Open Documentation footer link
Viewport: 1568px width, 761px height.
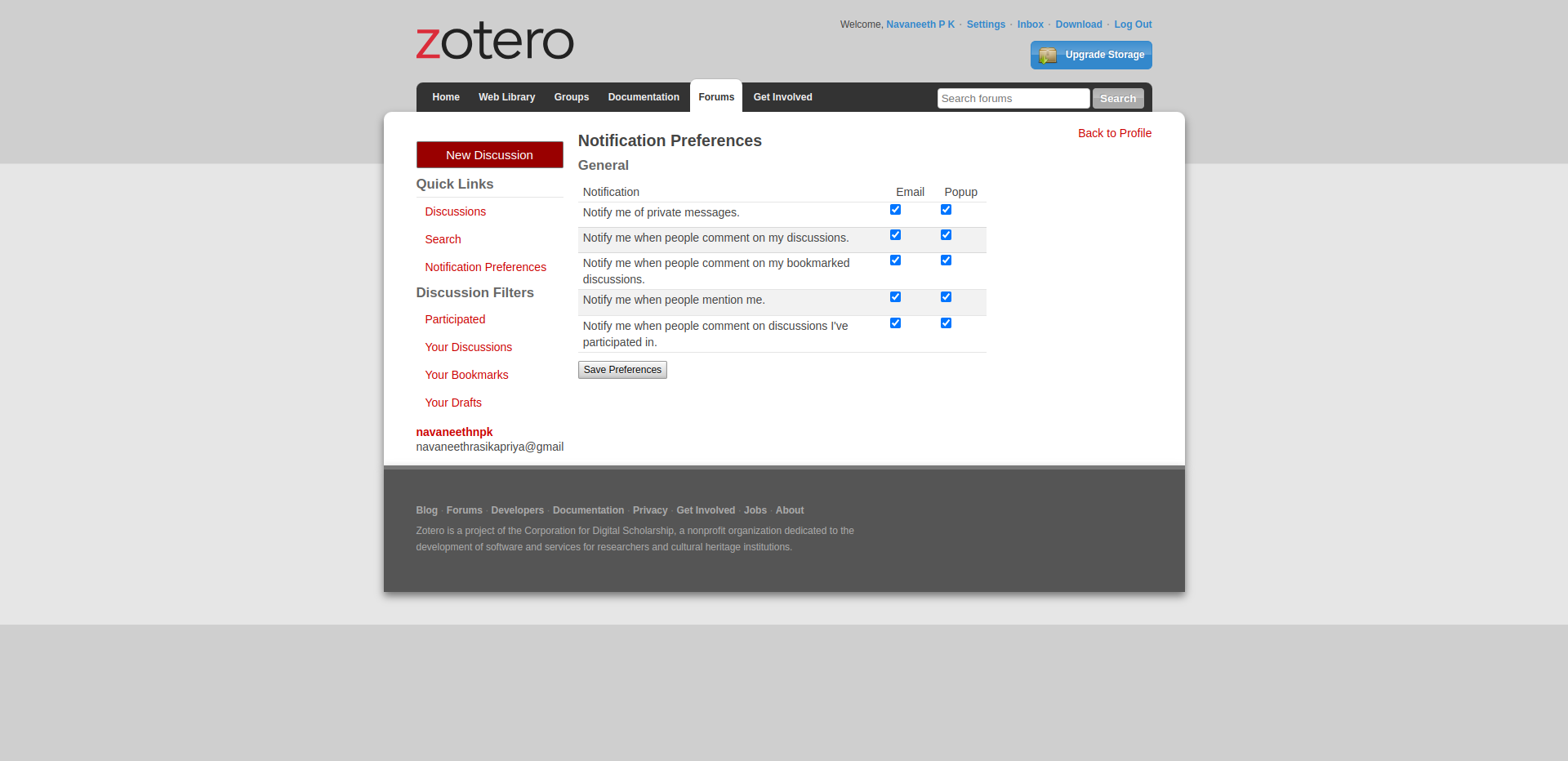click(588, 510)
